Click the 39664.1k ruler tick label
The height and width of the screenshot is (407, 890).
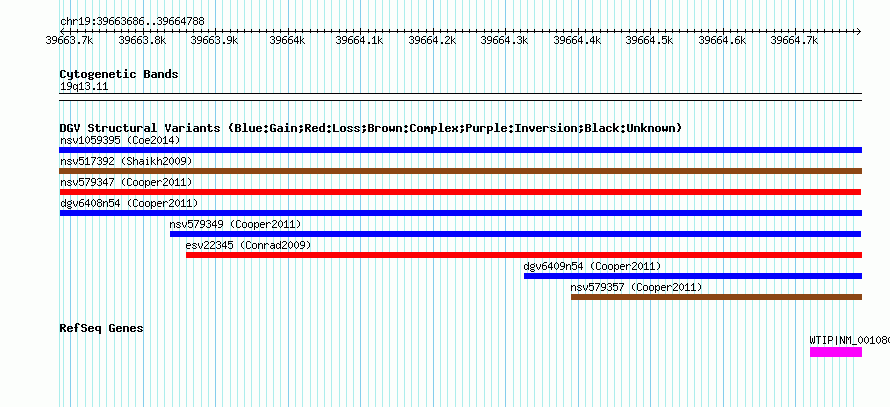[360, 40]
